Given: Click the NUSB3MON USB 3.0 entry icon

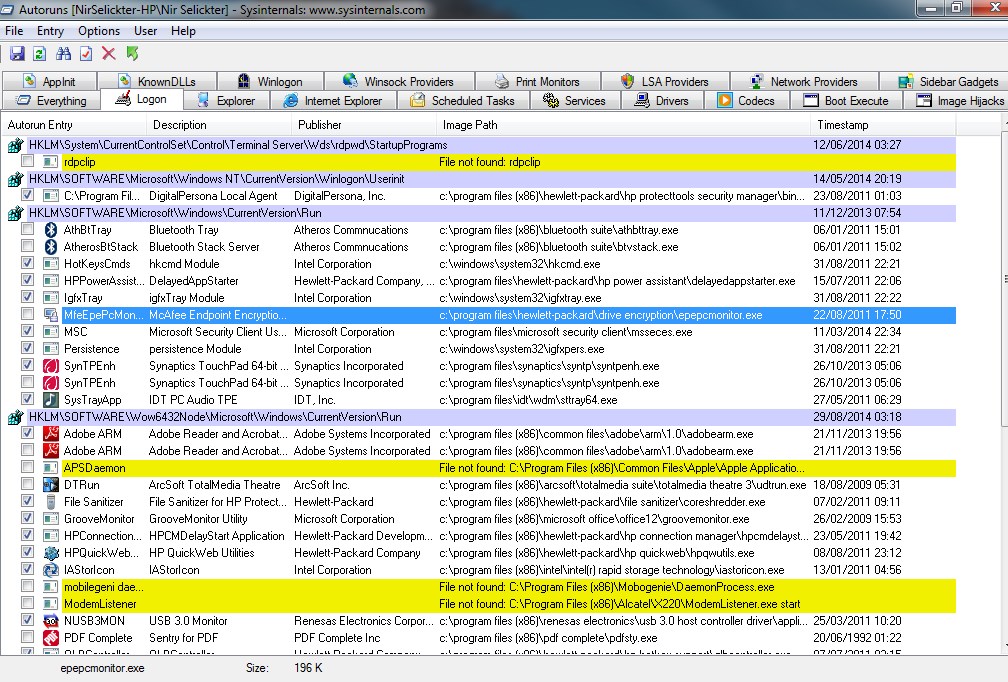Looking at the screenshot, I should click(x=51, y=621).
